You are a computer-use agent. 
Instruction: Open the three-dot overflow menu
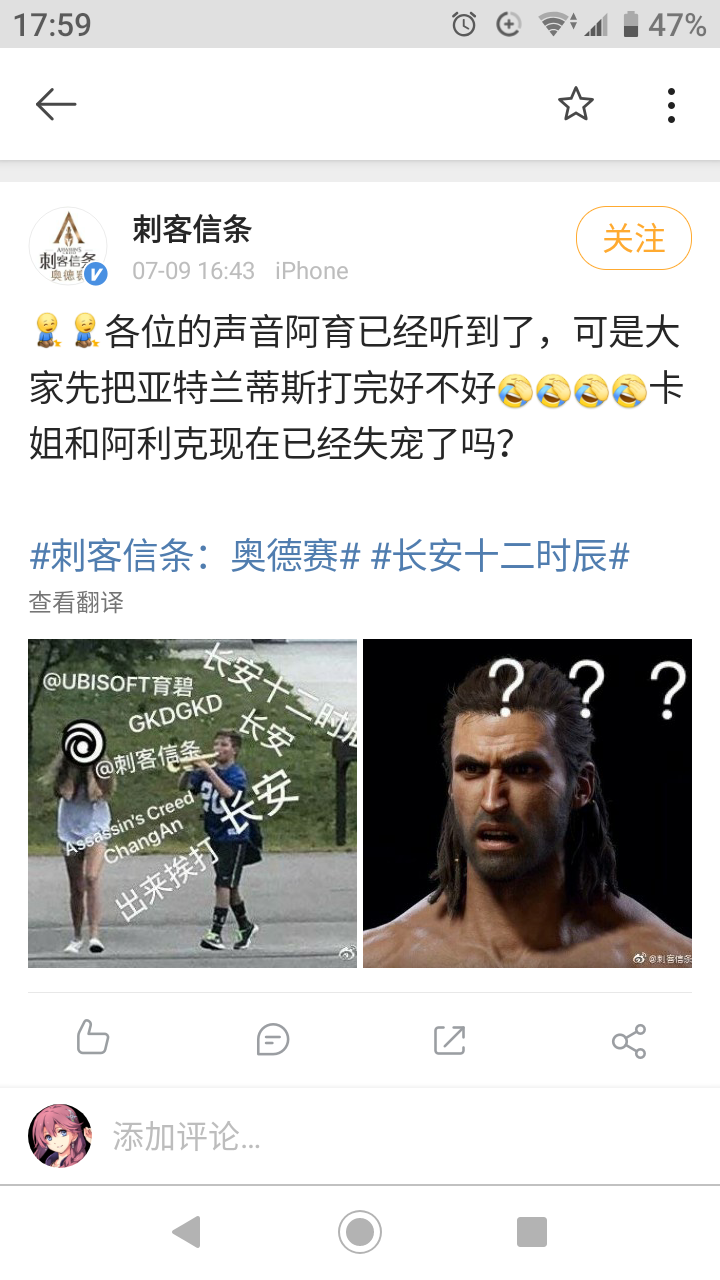[x=671, y=104]
